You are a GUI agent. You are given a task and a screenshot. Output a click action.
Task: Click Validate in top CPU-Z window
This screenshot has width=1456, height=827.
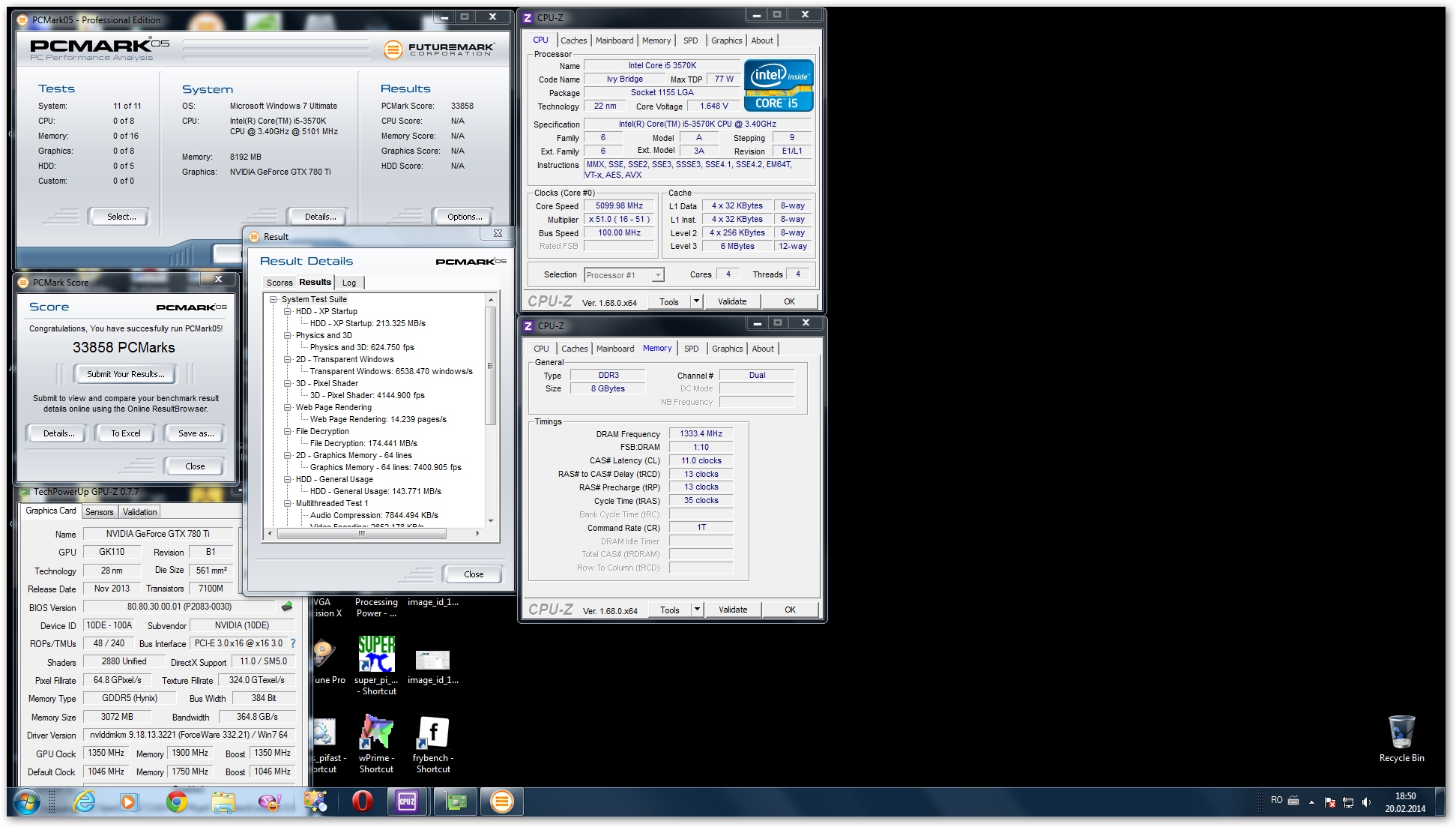(x=732, y=301)
